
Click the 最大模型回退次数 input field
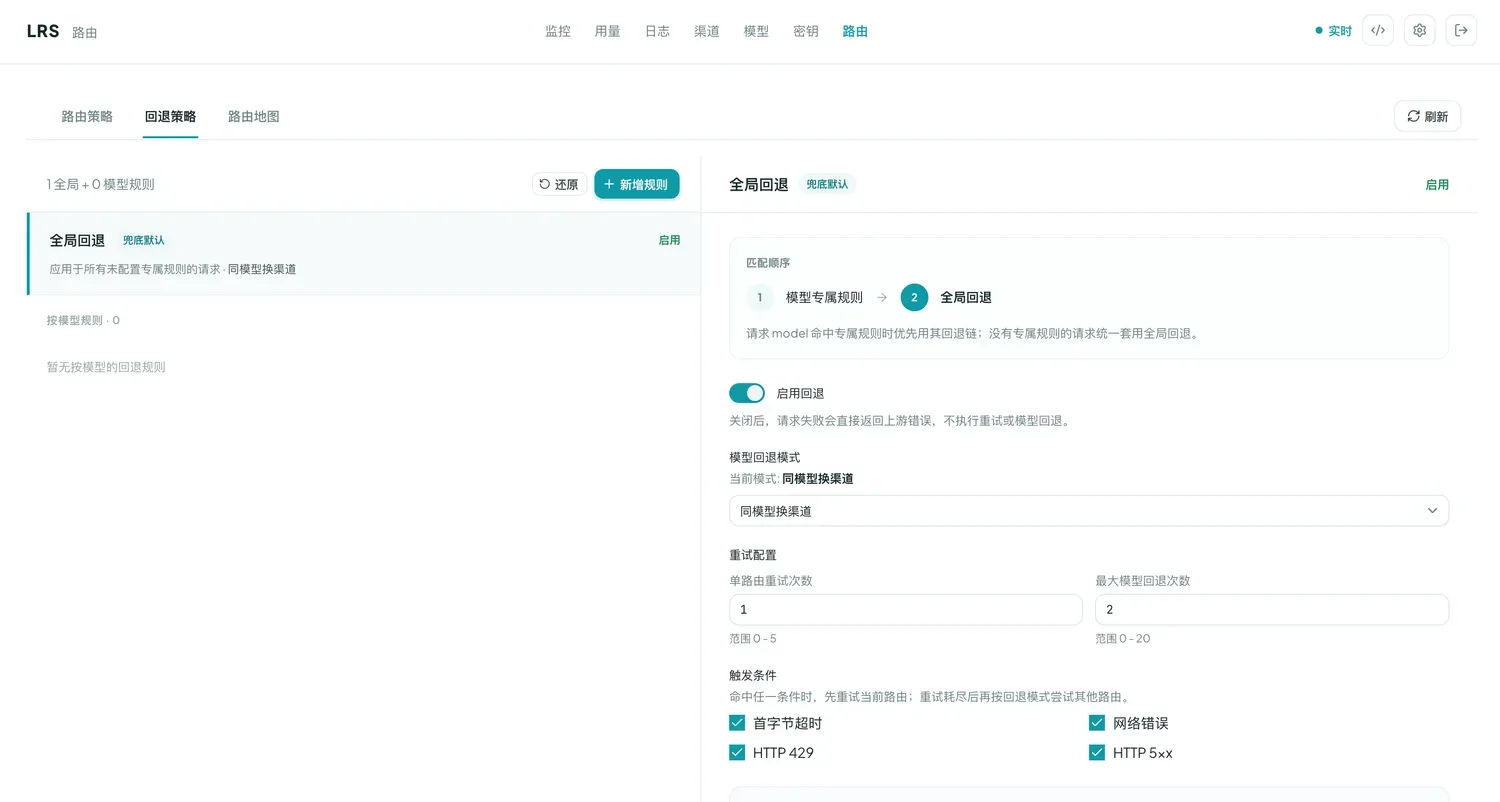[x=1272, y=610]
